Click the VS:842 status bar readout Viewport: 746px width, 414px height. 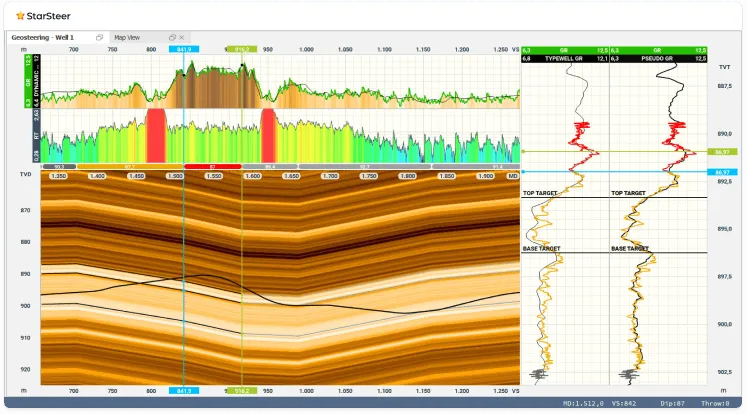click(x=624, y=404)
